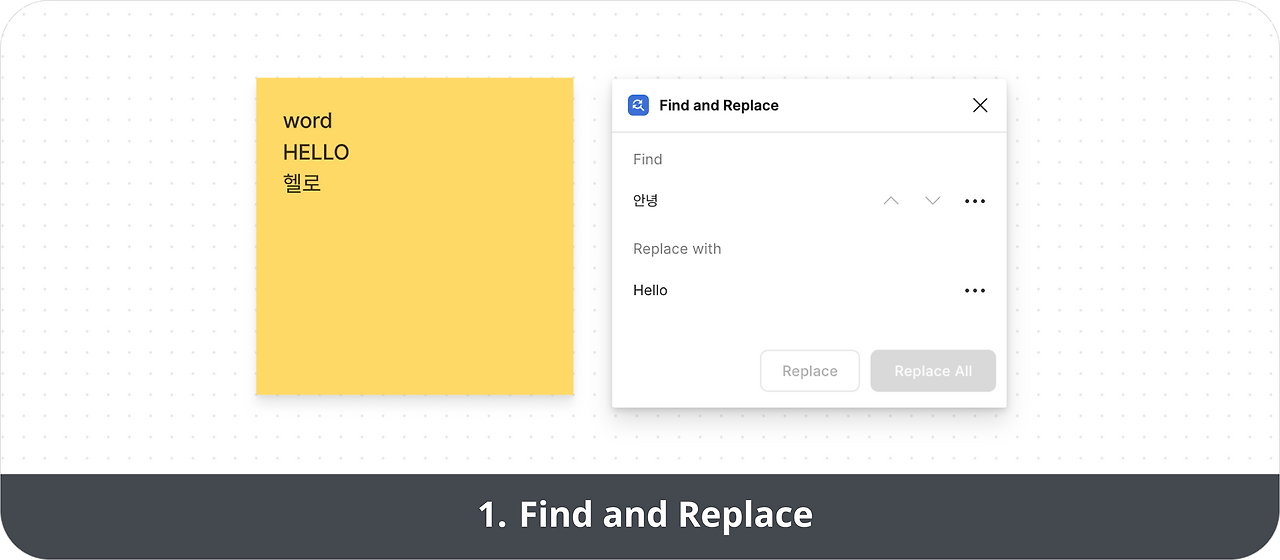Open the Replace with three-dot options
This screenshot has height=560, width=1280.
[x=975, y=291]
